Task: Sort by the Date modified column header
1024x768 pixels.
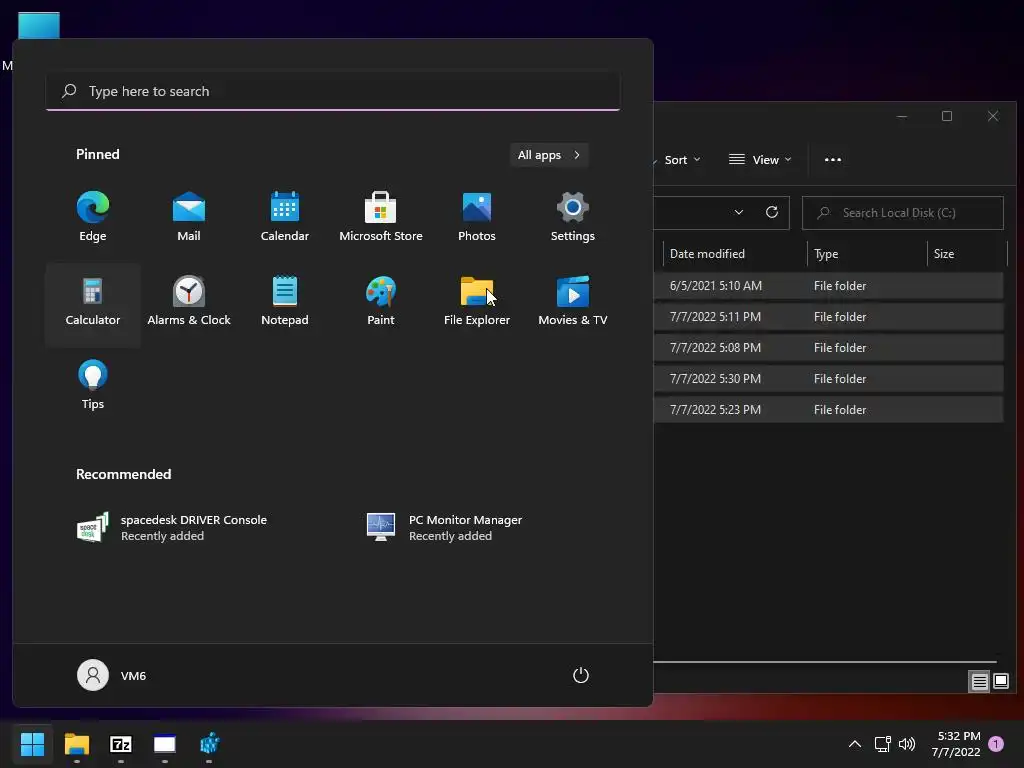Action: tap(735, 254)
